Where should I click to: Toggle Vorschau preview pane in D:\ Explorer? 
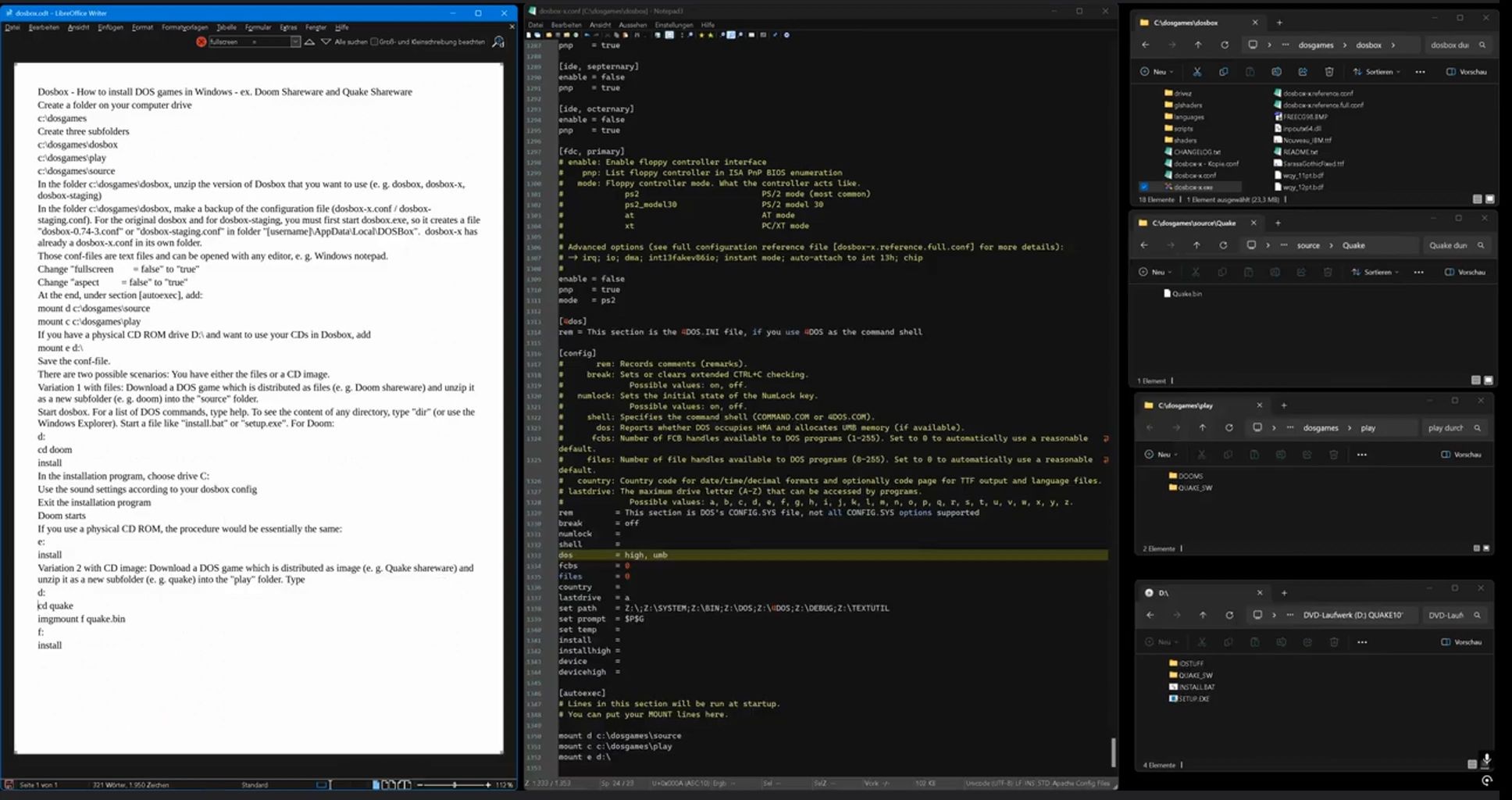coord(1460,642)
